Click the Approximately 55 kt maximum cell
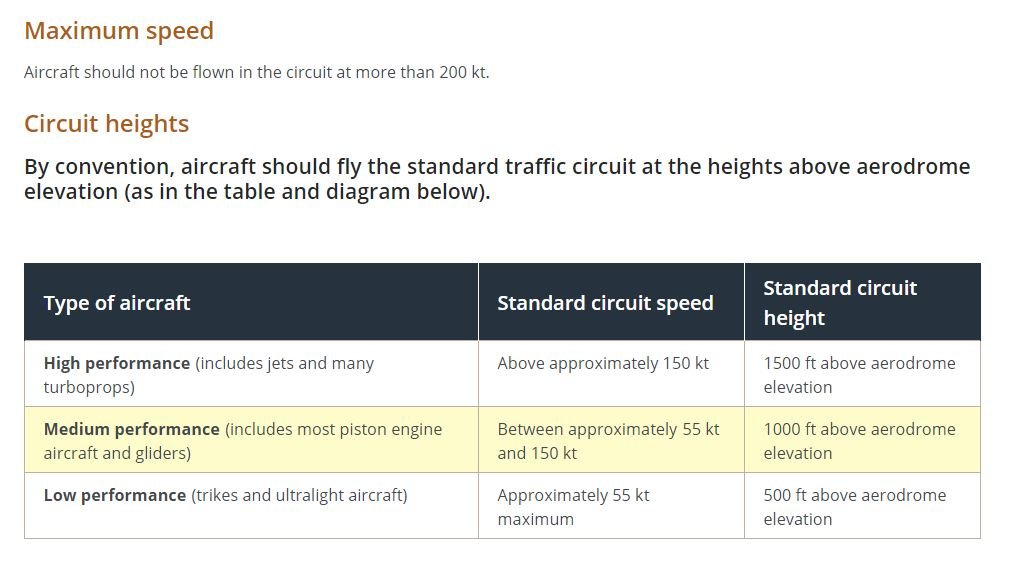 click(x=612, y=506)
